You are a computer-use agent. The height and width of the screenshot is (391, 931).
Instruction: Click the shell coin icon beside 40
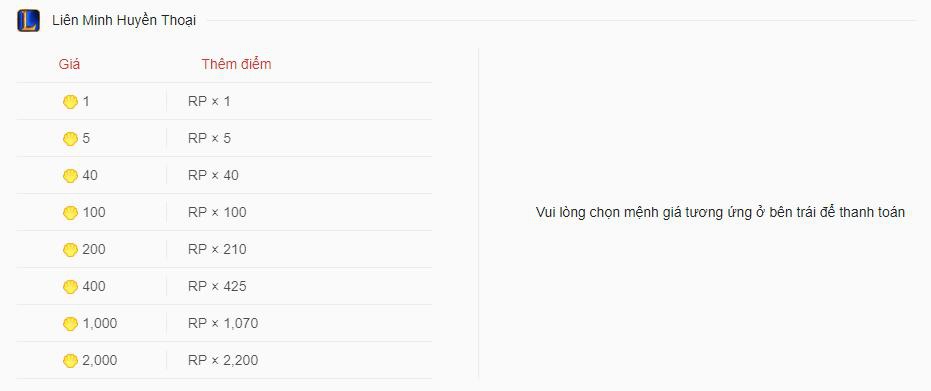(70, 176)
